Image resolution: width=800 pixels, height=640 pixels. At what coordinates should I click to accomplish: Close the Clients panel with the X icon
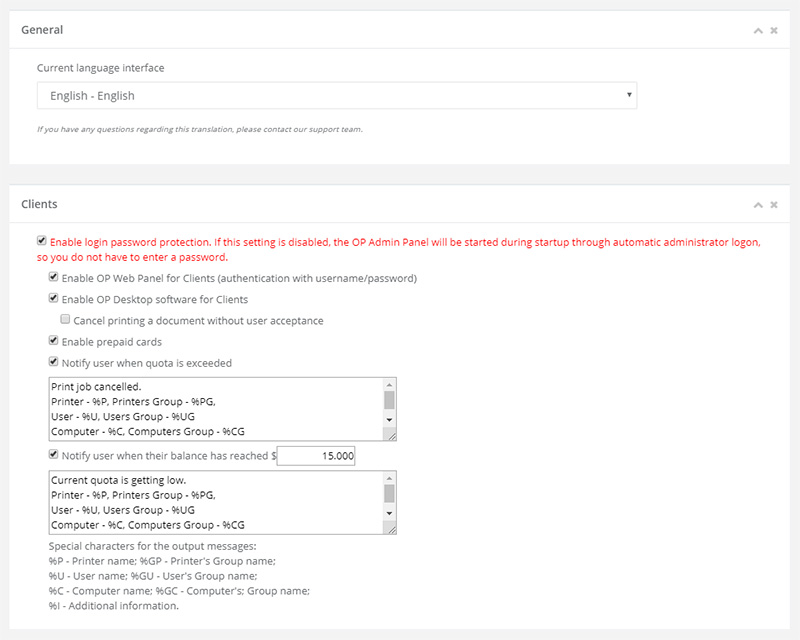point(774,205)
